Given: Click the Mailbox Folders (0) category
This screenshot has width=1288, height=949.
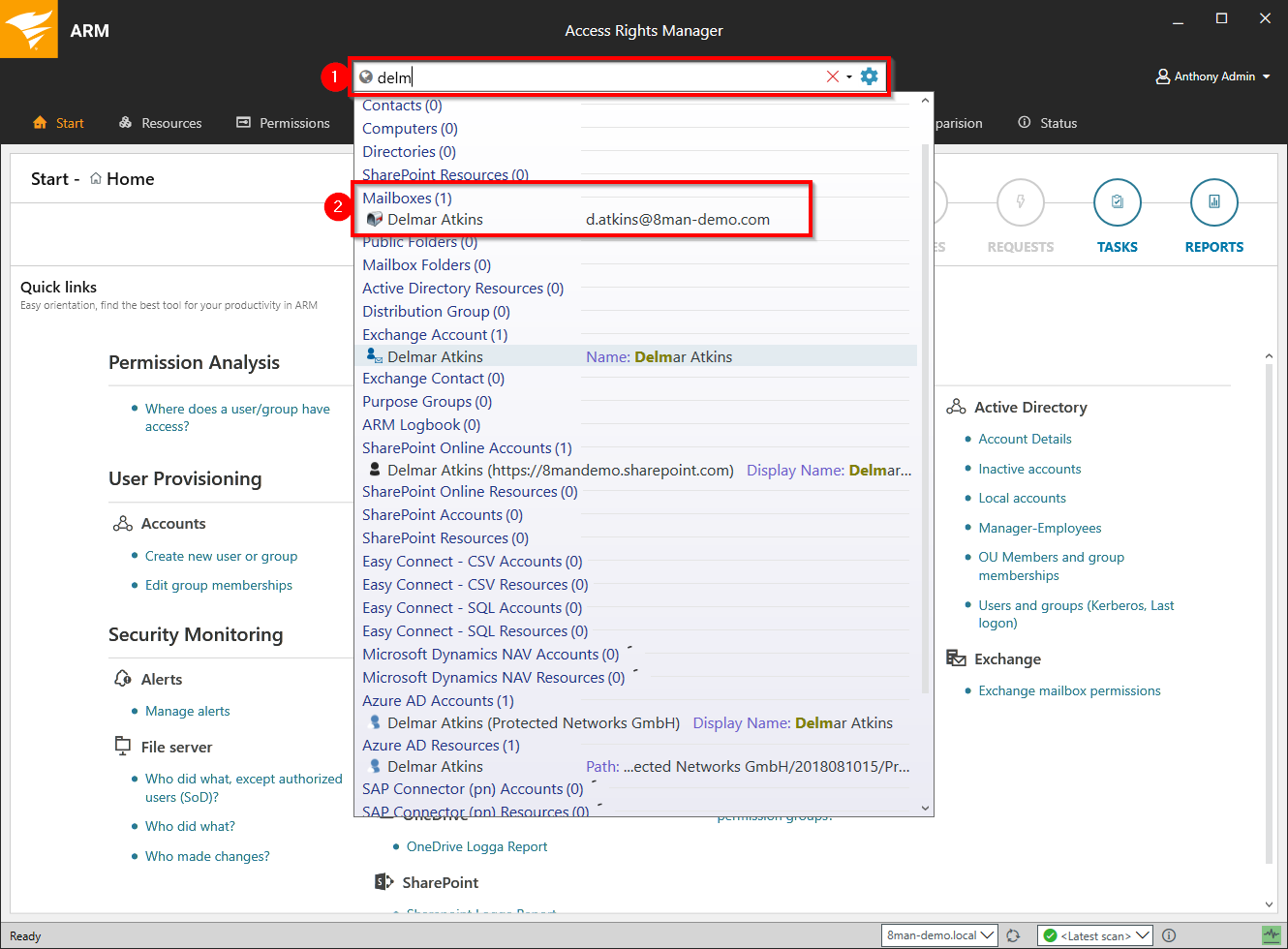Looking at the screenshot, I should click(426, 264).
